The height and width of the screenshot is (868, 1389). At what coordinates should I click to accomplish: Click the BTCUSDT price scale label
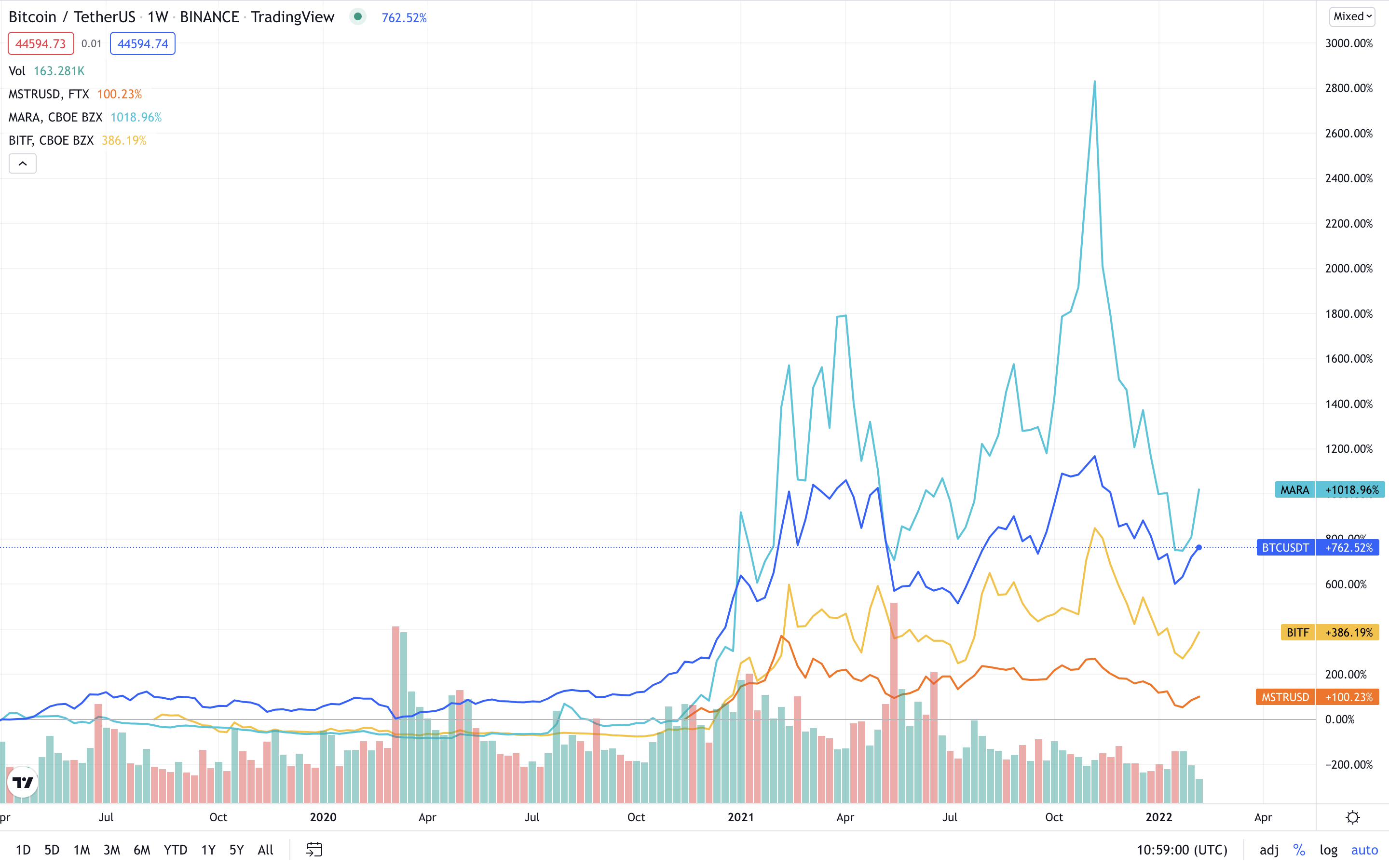coord(1285,548)
